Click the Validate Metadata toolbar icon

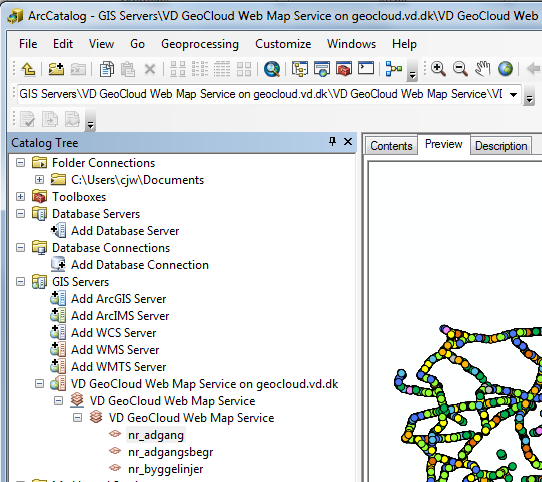(27, 119)
